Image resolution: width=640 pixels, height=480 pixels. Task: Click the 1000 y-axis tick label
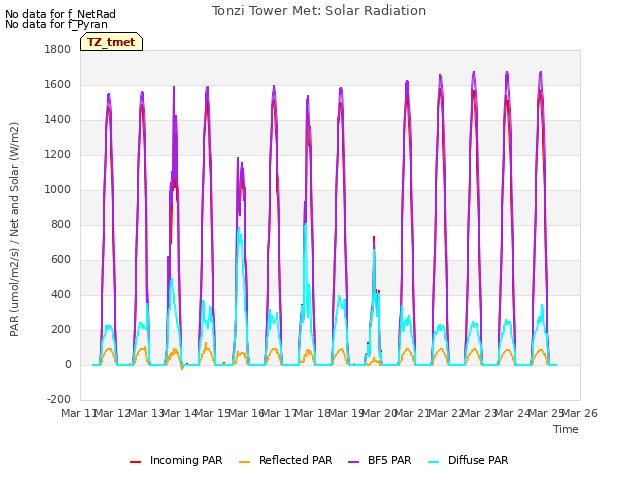click(x=58, y=189)
